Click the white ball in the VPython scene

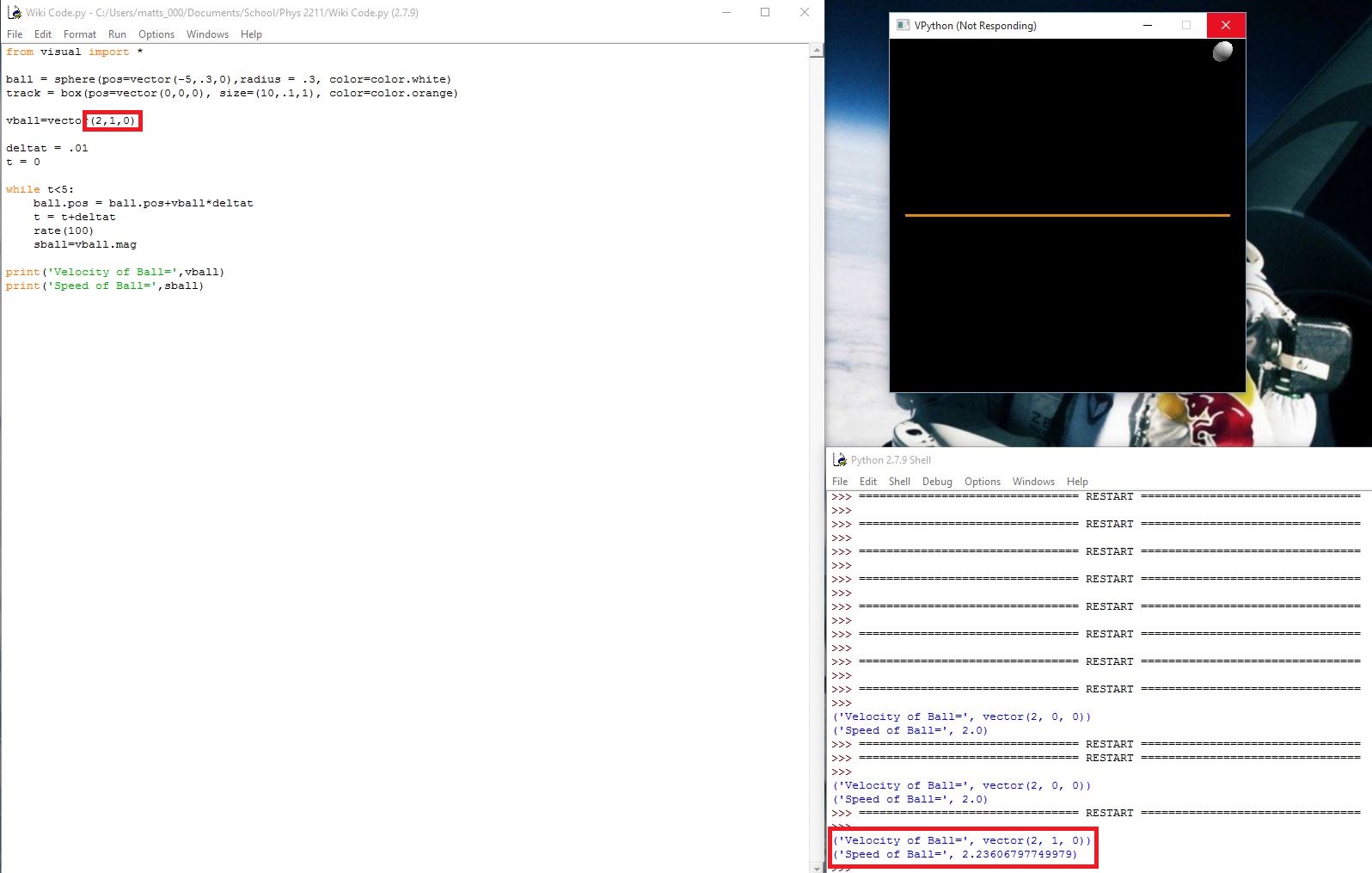pyautogui.click(x=1222, y=52)
